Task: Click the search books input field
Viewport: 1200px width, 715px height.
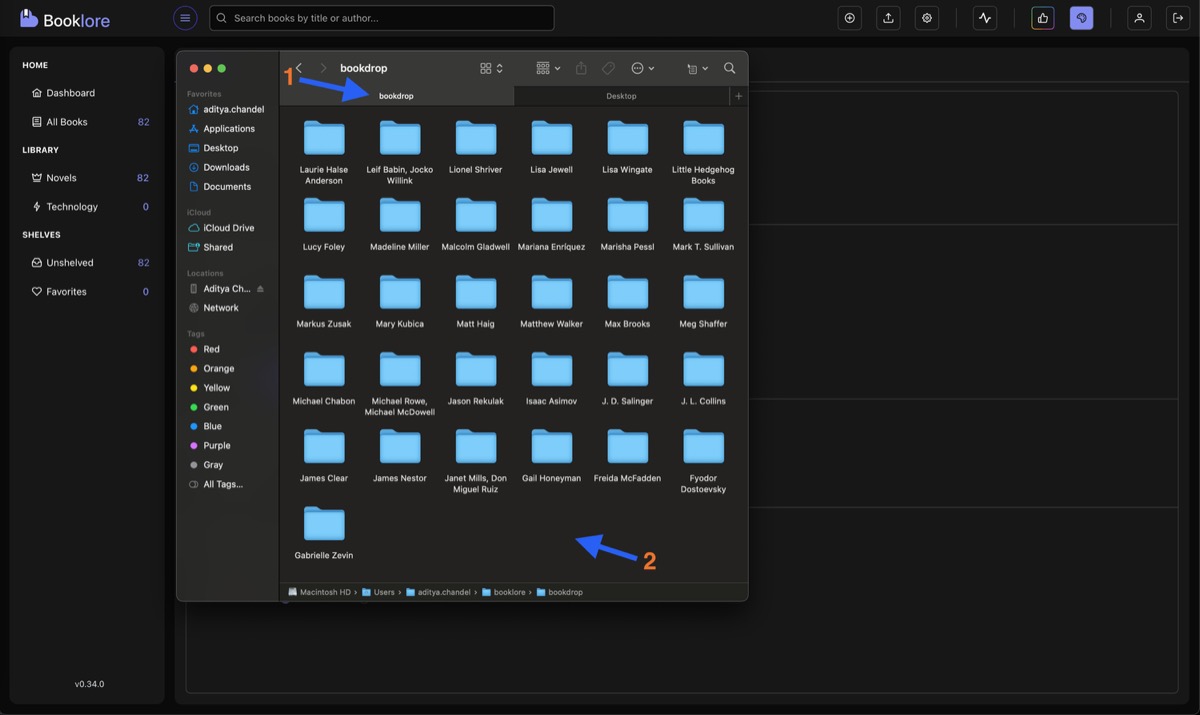Action: point(380,17)
